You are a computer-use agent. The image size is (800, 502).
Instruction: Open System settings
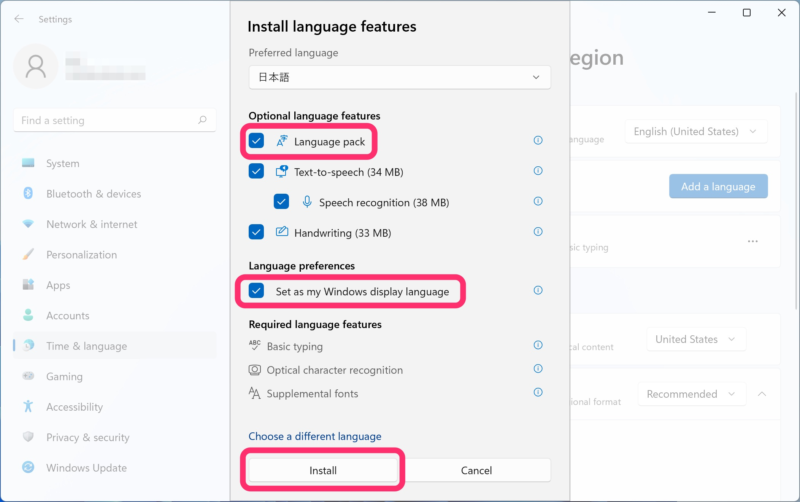click(x=115, y=163)
